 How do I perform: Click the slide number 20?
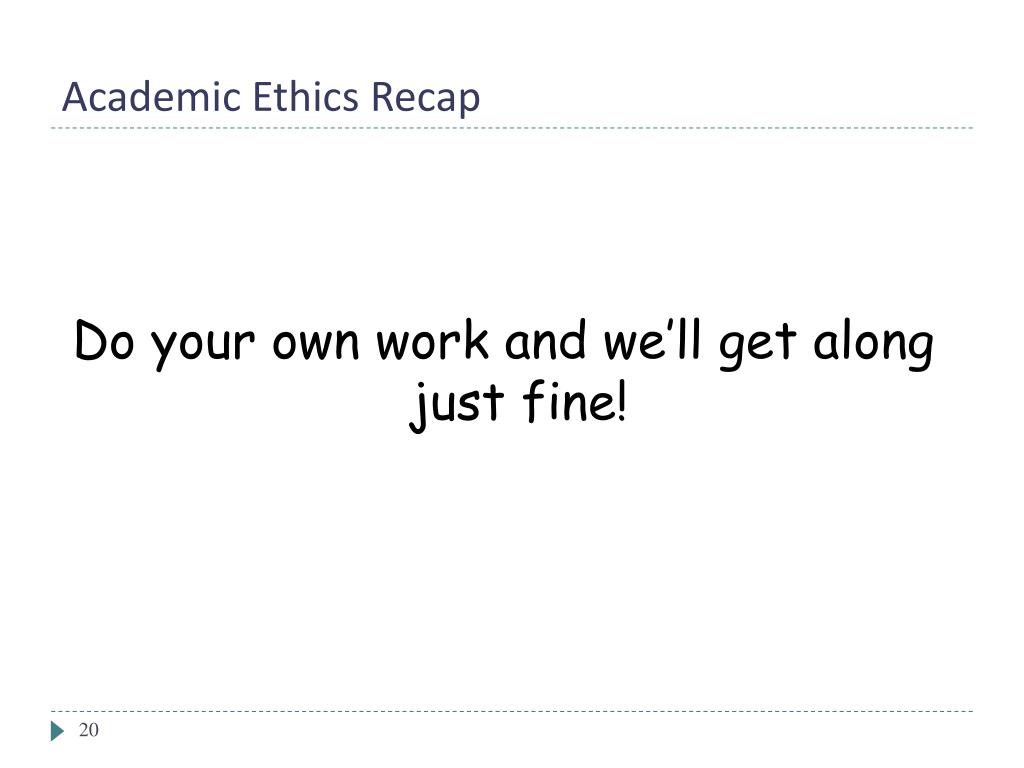(x=89, y=730)
